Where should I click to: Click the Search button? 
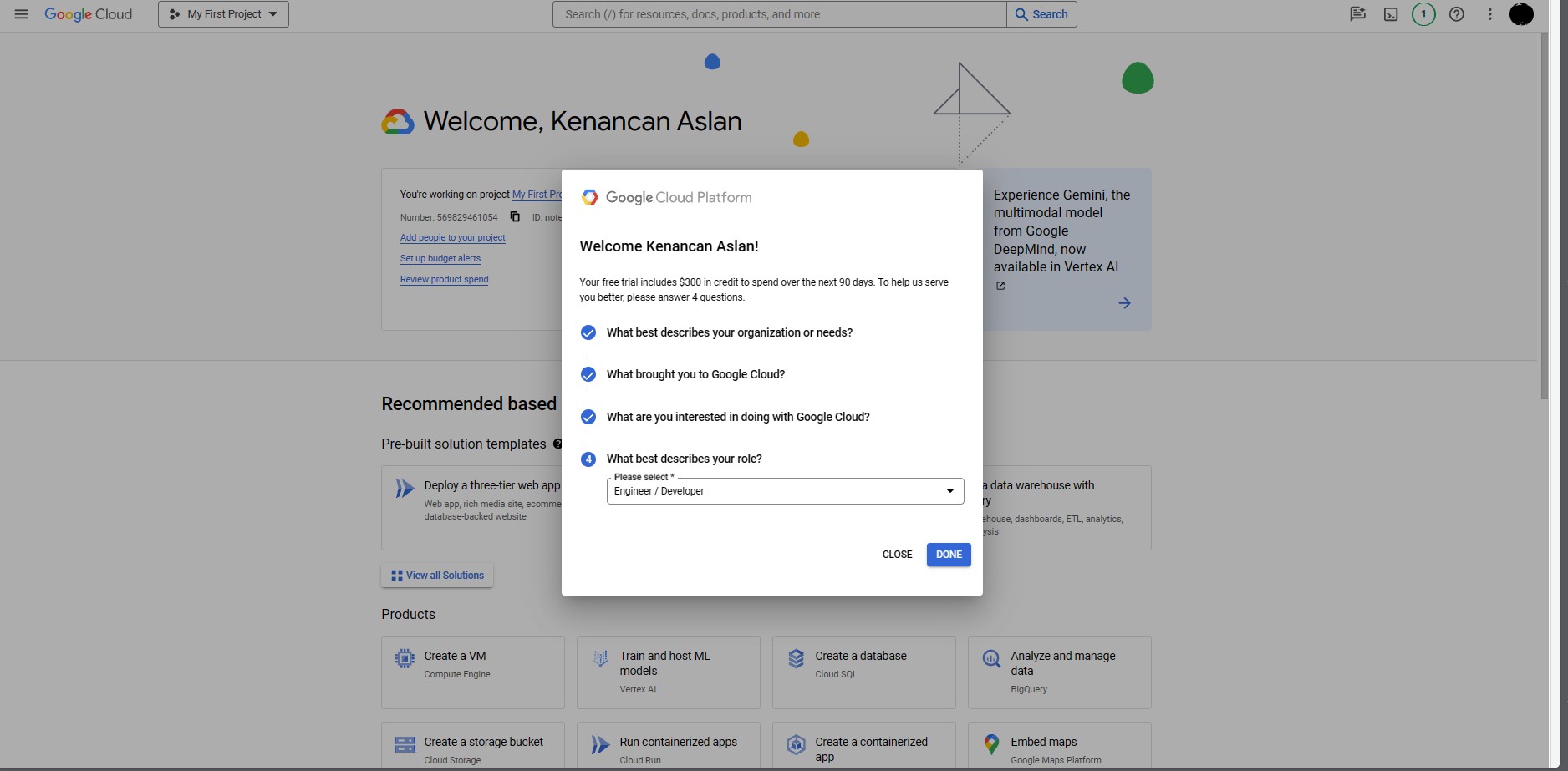coord(1041,14)
